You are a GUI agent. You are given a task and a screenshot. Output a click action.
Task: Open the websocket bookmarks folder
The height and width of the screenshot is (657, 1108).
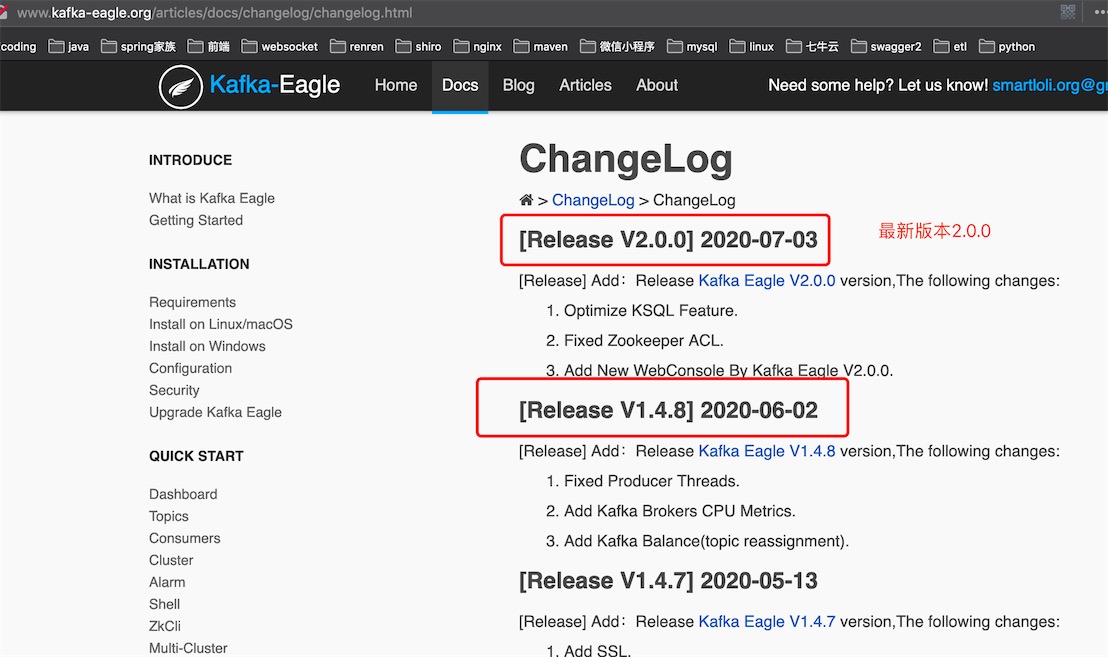click(280, 47)
